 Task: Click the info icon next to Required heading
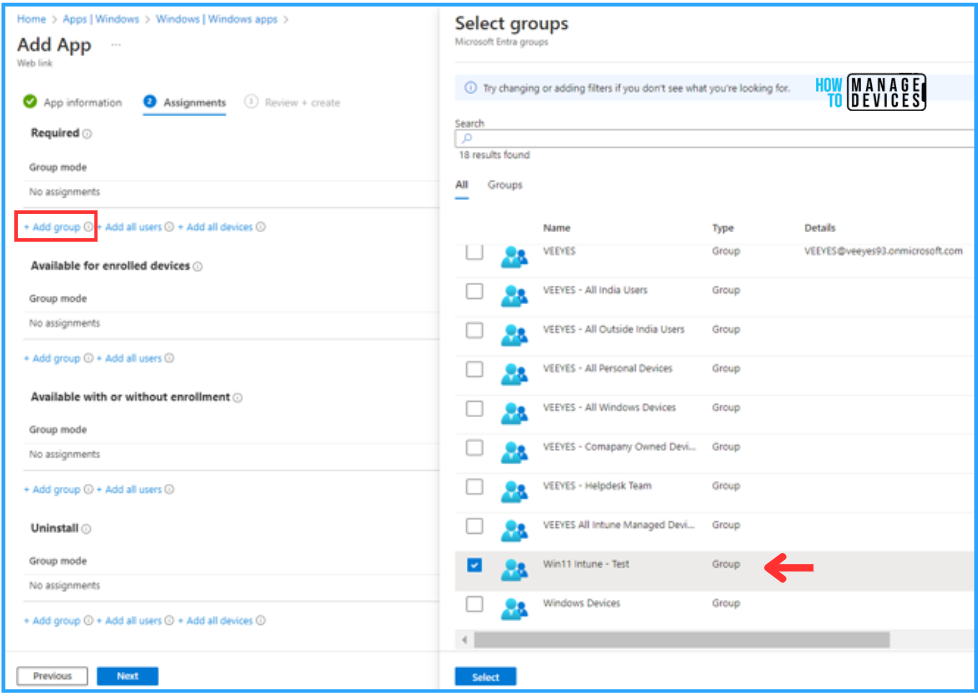tap(87, 134)
